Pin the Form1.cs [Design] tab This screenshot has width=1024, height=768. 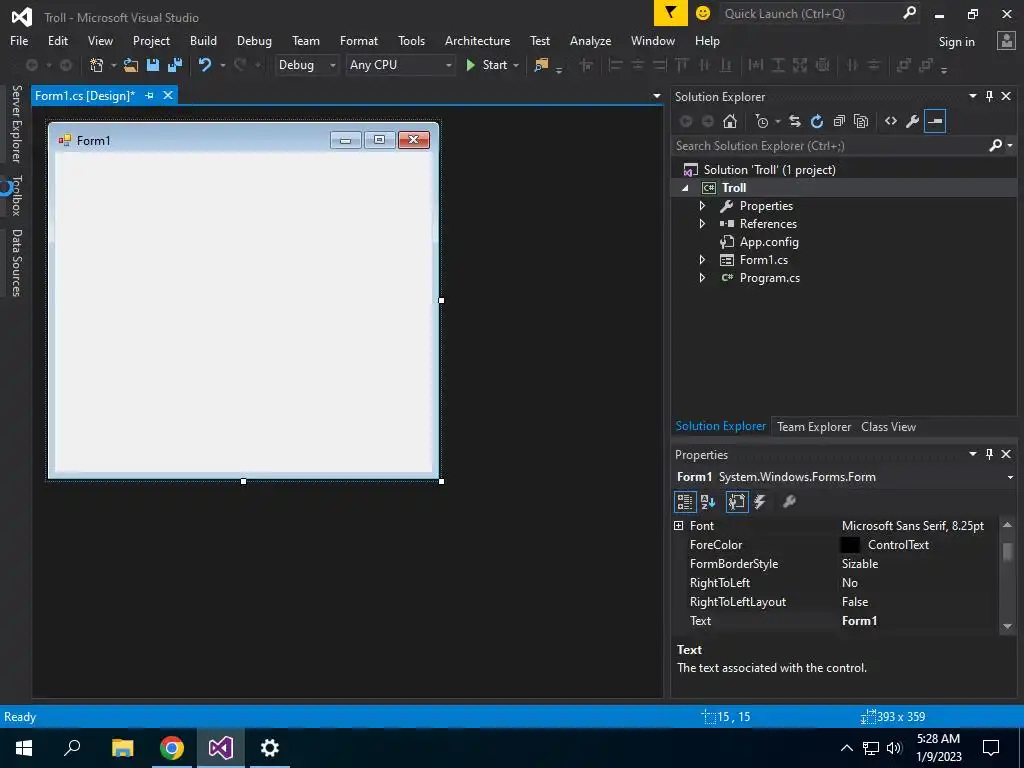pos(149,95)
